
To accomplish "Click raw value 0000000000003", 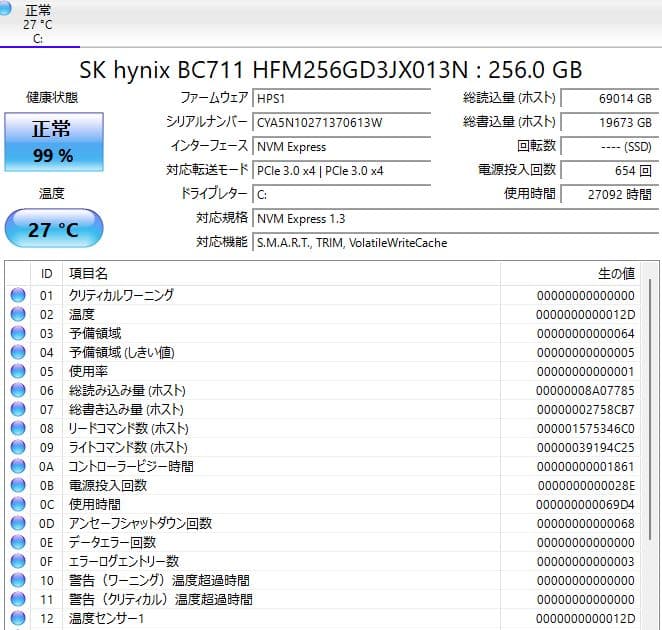I will coord(586,562).
